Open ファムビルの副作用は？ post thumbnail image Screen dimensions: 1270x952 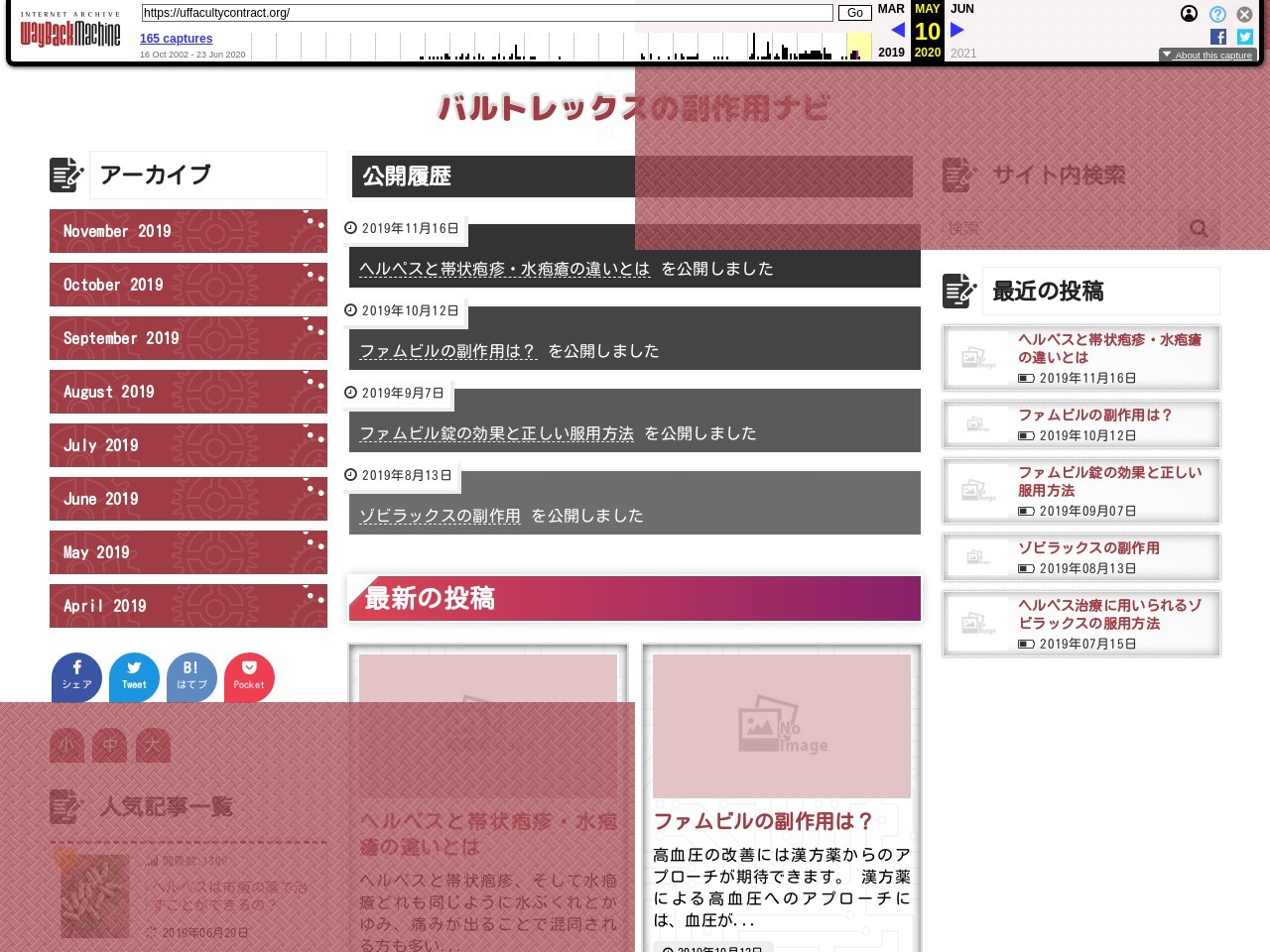(x=781, y=726)
